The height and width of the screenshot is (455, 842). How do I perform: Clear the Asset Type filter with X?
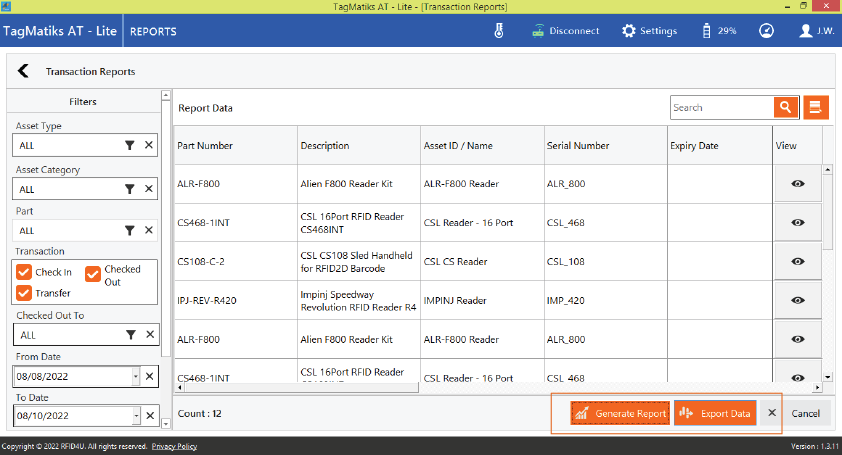tap(149, 146)
